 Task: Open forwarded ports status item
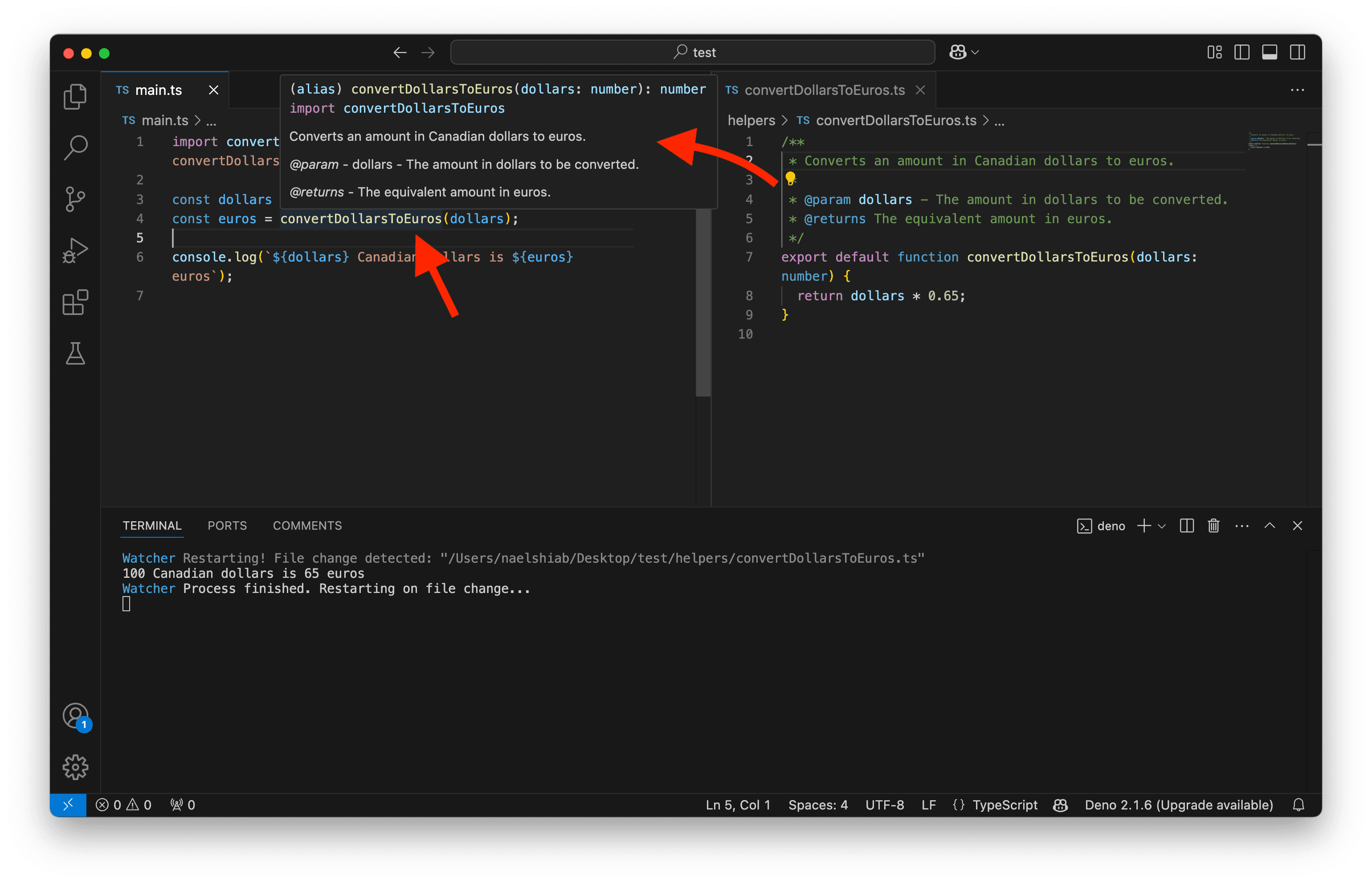point(183,805)
